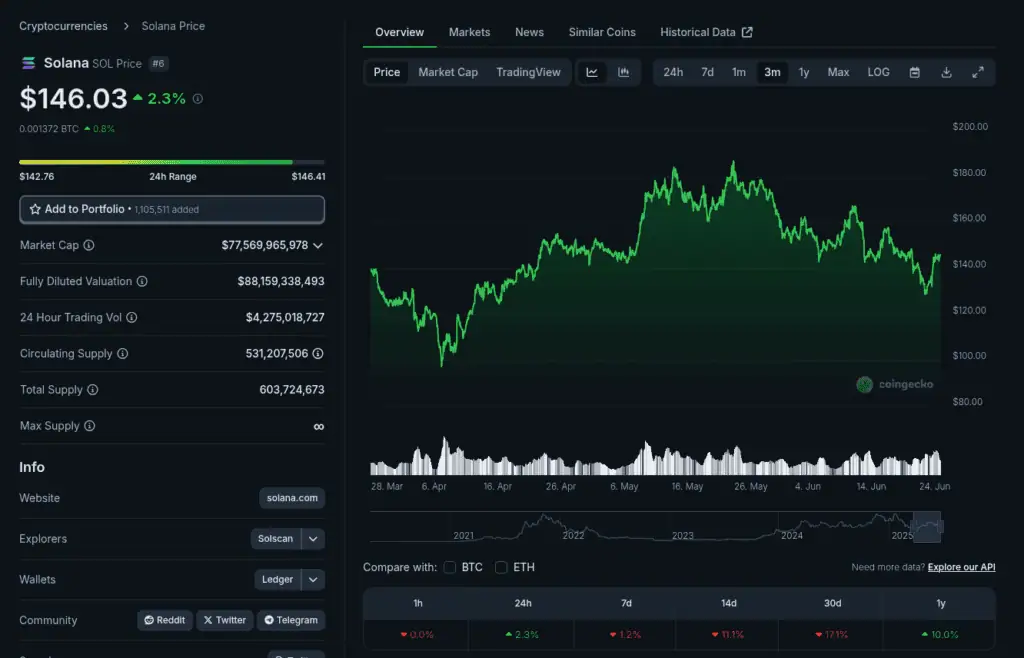This screenshot has height=658, width=1024.
Task: Show the TradingView chart tab
Action: [528, 72]
